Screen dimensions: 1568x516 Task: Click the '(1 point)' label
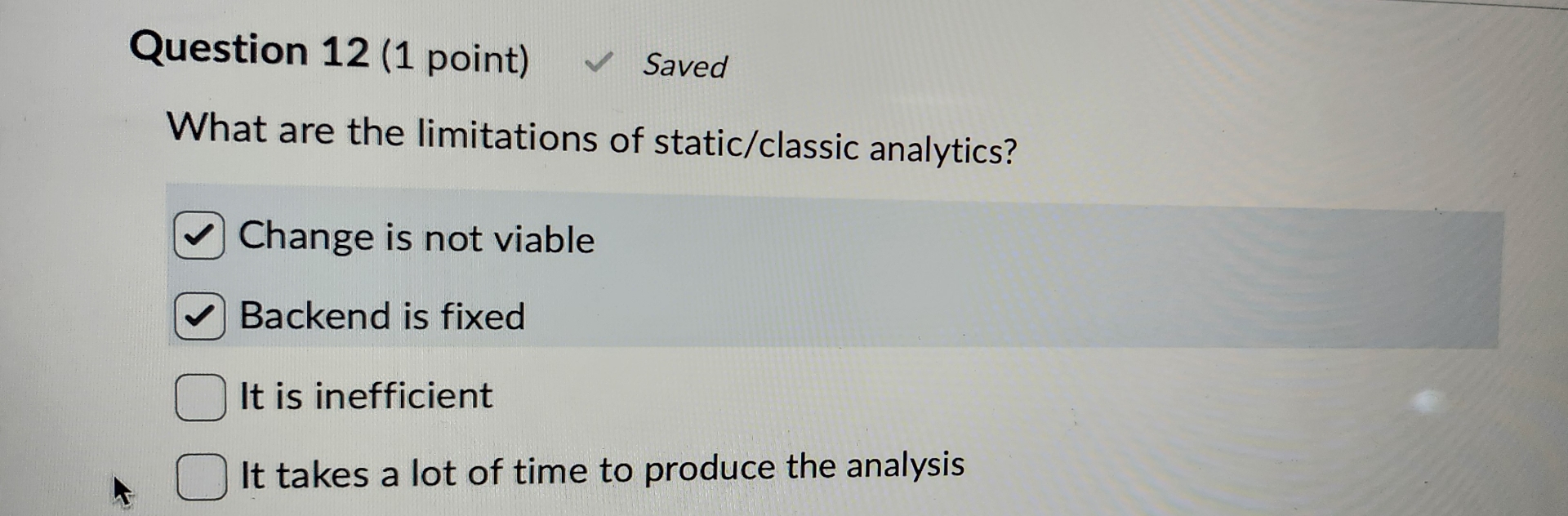coord(455,57)
